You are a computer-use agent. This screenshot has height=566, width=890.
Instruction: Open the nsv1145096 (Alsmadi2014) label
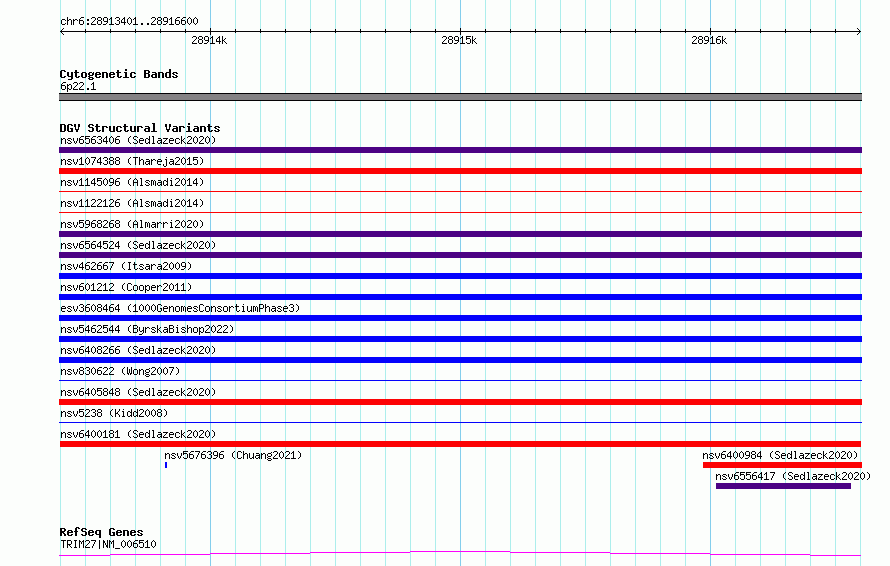point(132,182)
